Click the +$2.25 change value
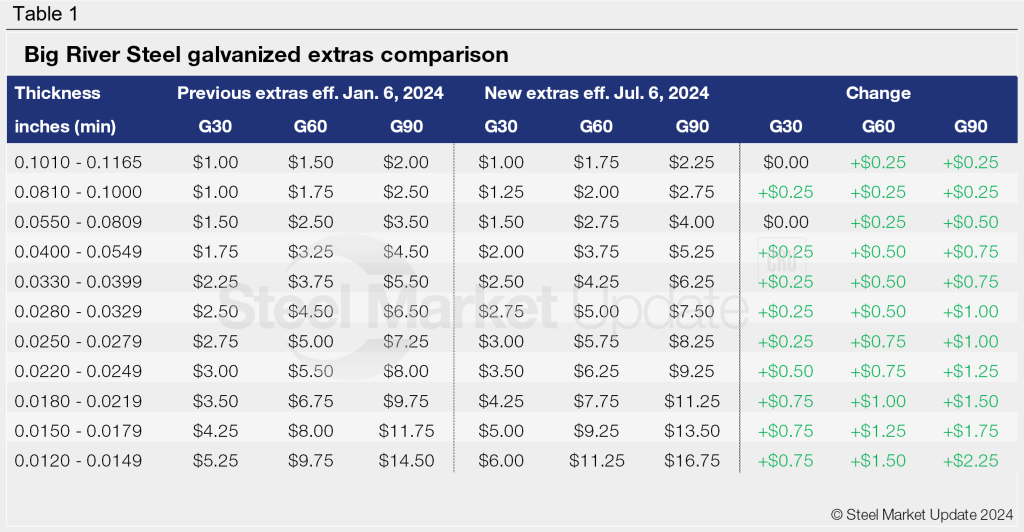Screen dimensions: 1024x532 (x=969, y=461)
